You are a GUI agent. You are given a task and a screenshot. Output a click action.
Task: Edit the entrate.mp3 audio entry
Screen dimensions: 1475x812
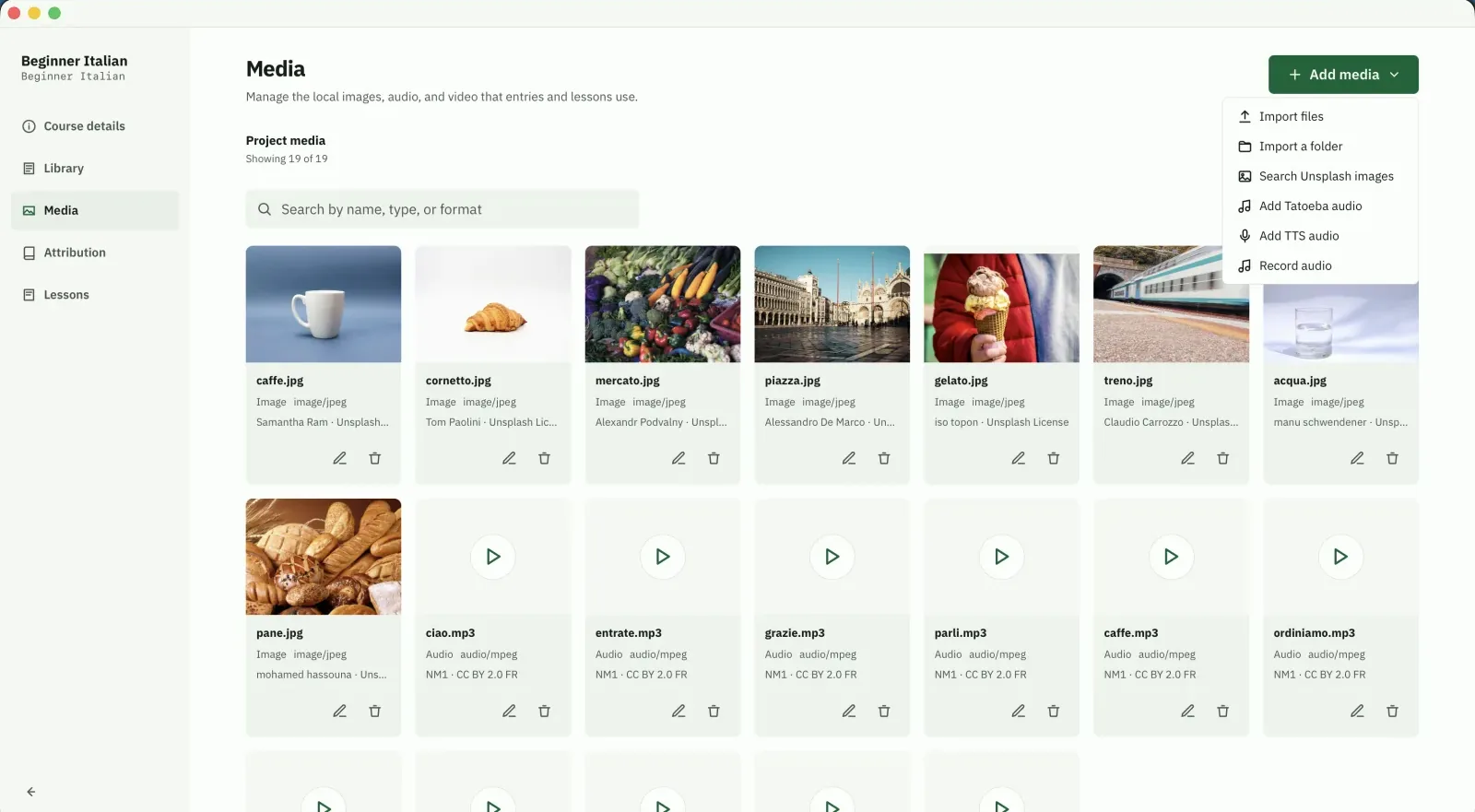(678, 711)
